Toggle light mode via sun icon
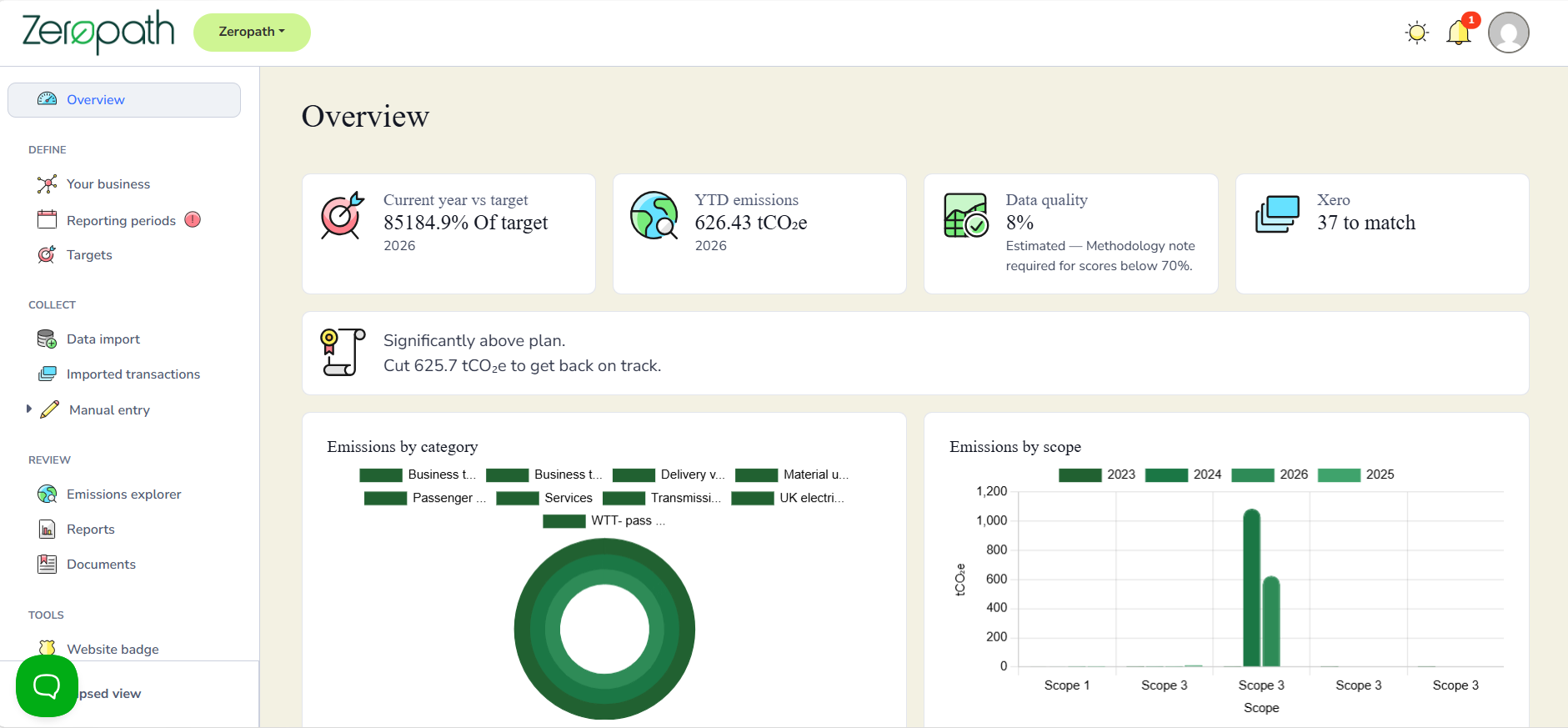The image size is (1568, 728). (x=1416, y=33)
